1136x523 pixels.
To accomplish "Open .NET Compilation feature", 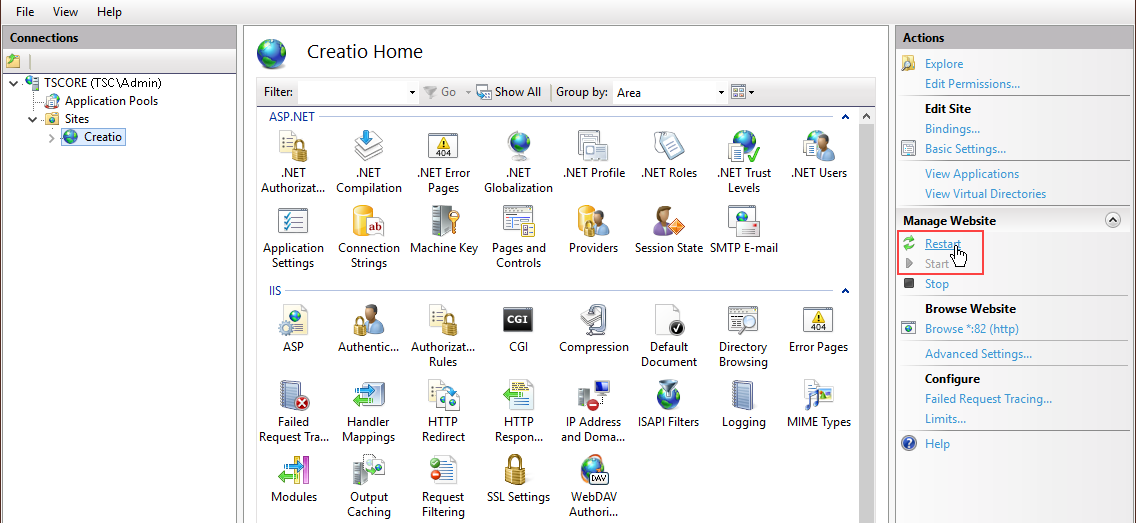I will coord(369,162).
